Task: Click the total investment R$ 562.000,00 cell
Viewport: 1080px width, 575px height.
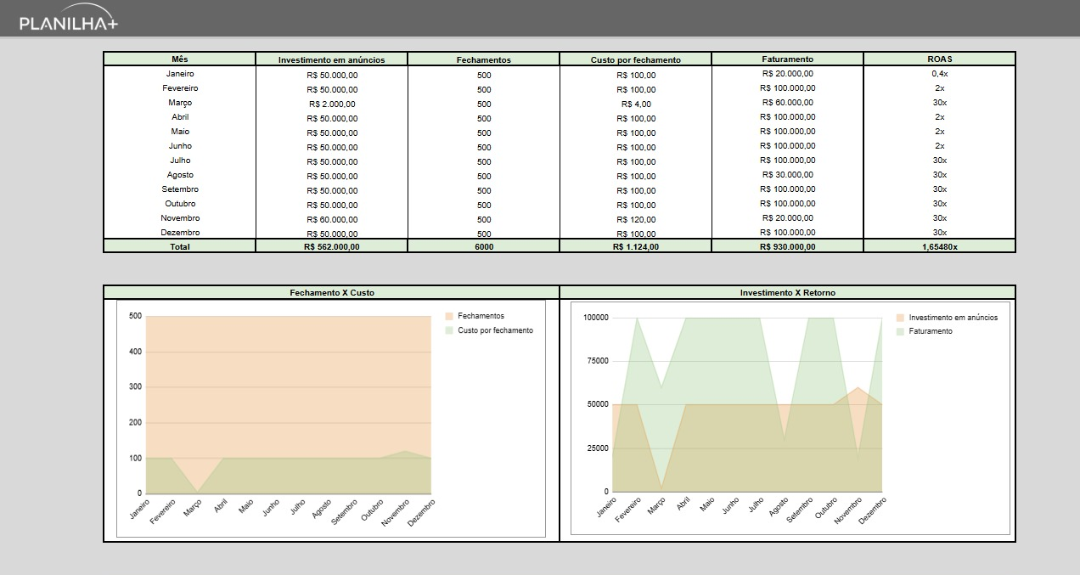Action: click(x=331, y=247)
